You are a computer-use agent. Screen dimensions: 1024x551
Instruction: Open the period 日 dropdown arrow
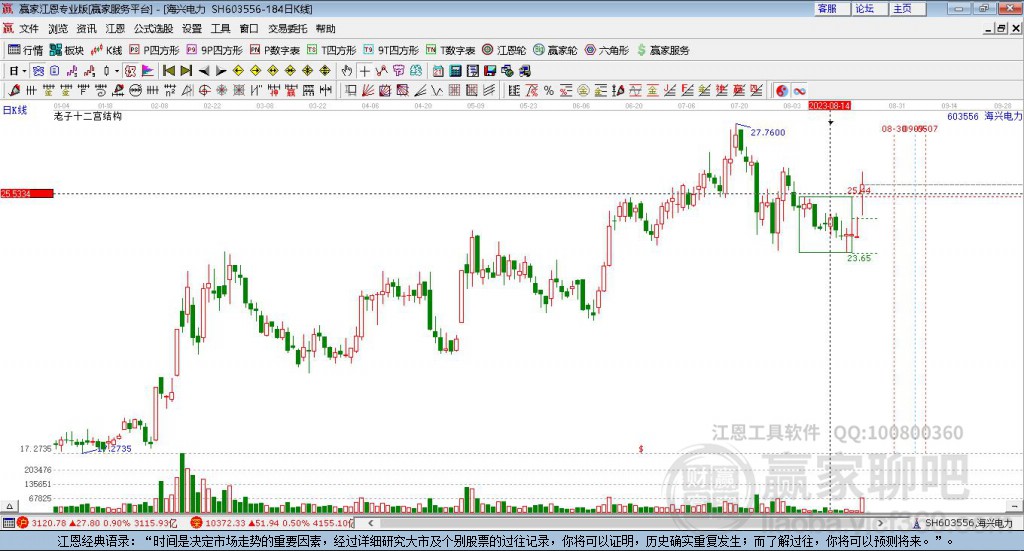(24, 71)
